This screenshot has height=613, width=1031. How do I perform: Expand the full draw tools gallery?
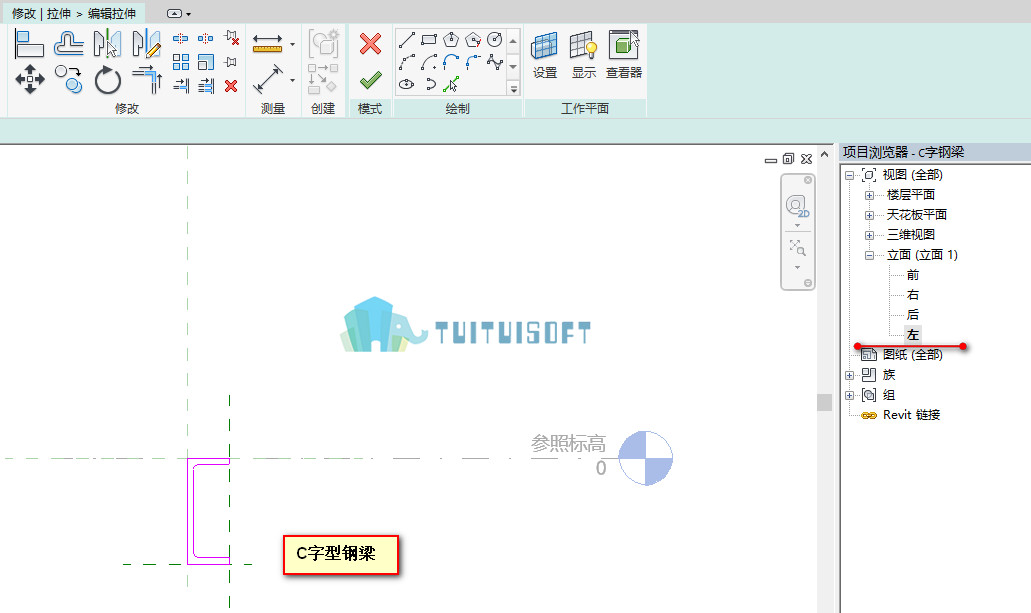tap(514, 87)
